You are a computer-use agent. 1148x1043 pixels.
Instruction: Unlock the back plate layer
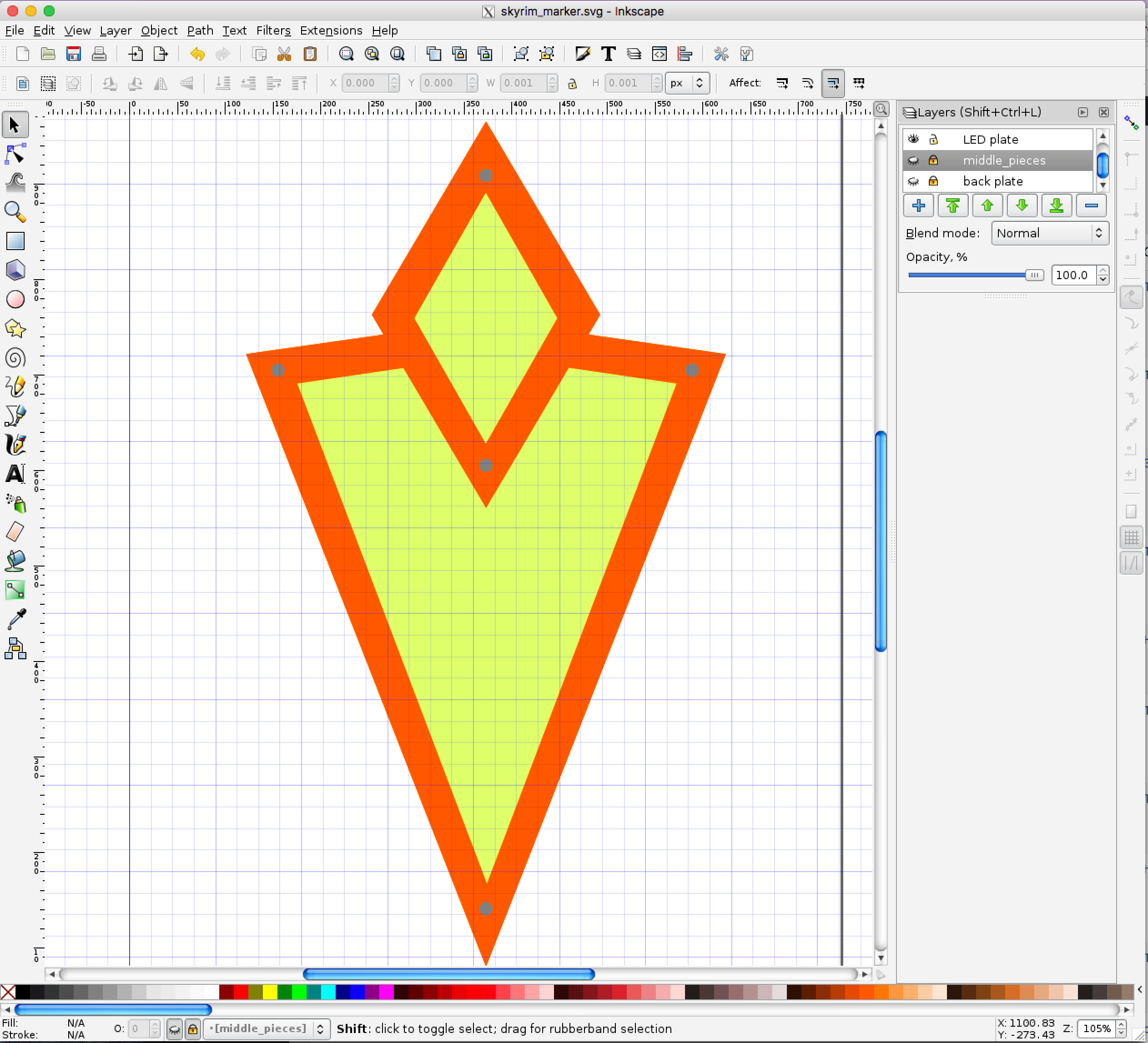933,181
